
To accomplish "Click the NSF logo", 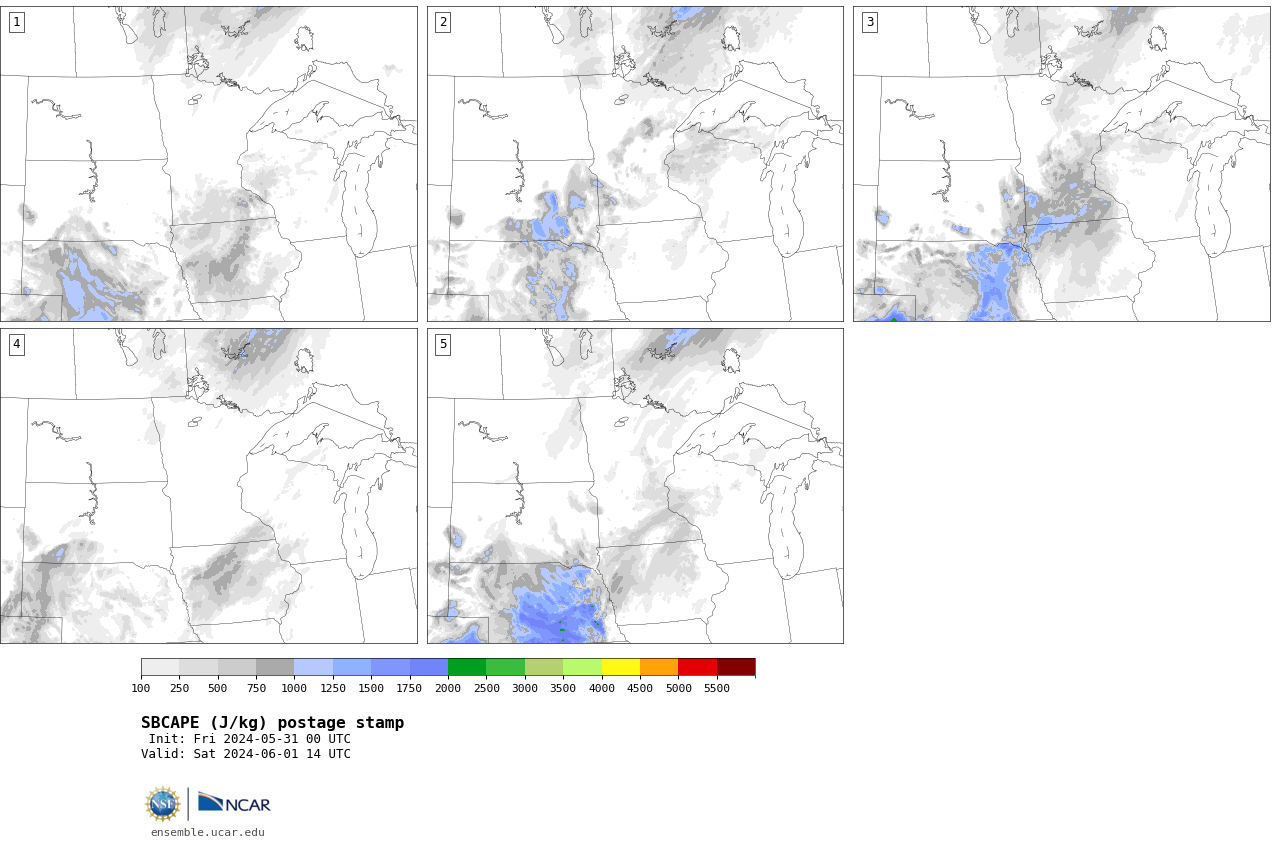I will pyautogui.click(x=162, y=804).
